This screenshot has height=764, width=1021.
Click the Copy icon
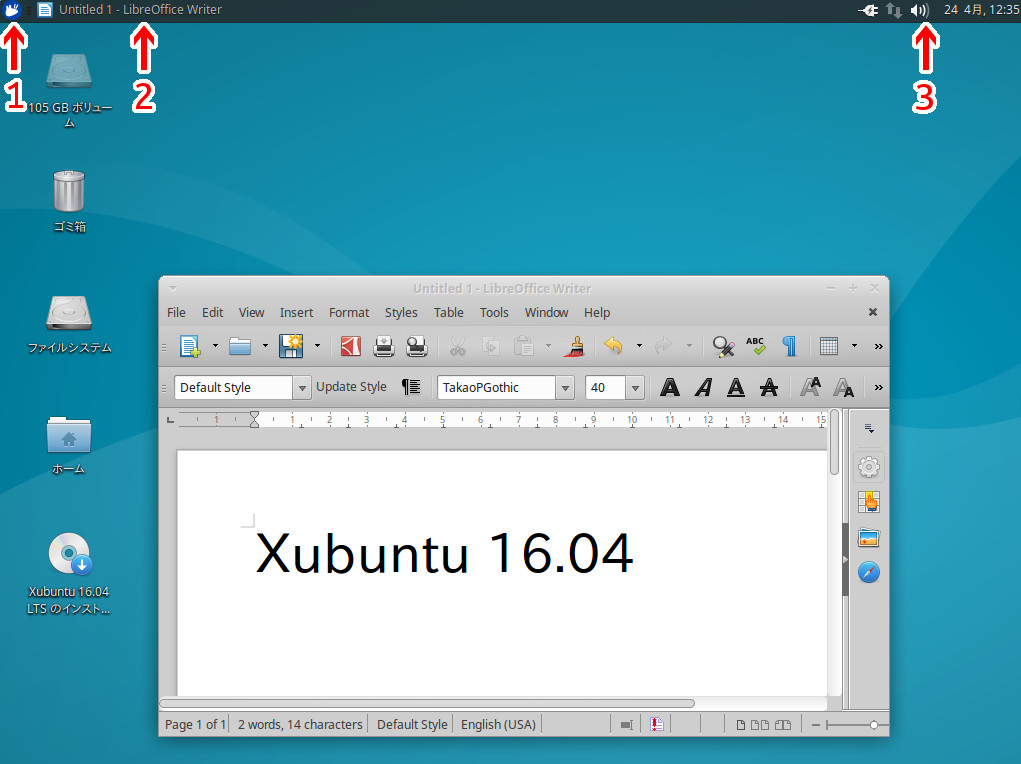(490, 346)
